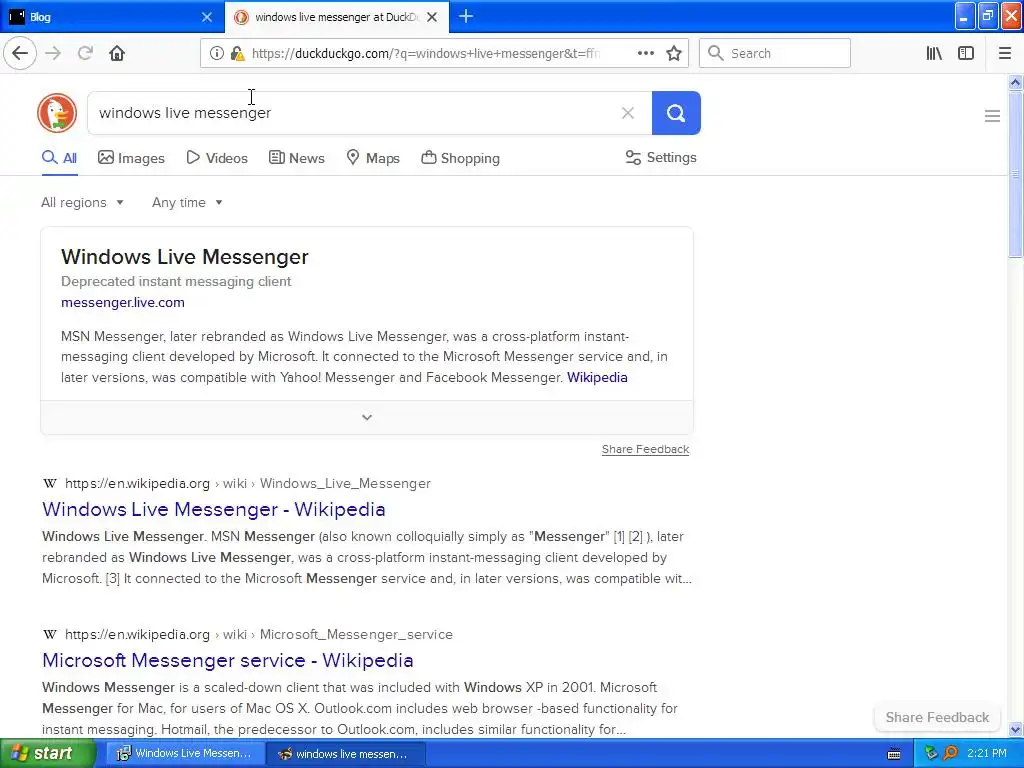
Task: Go to the Firefox Home page
Action: point(117,53)
